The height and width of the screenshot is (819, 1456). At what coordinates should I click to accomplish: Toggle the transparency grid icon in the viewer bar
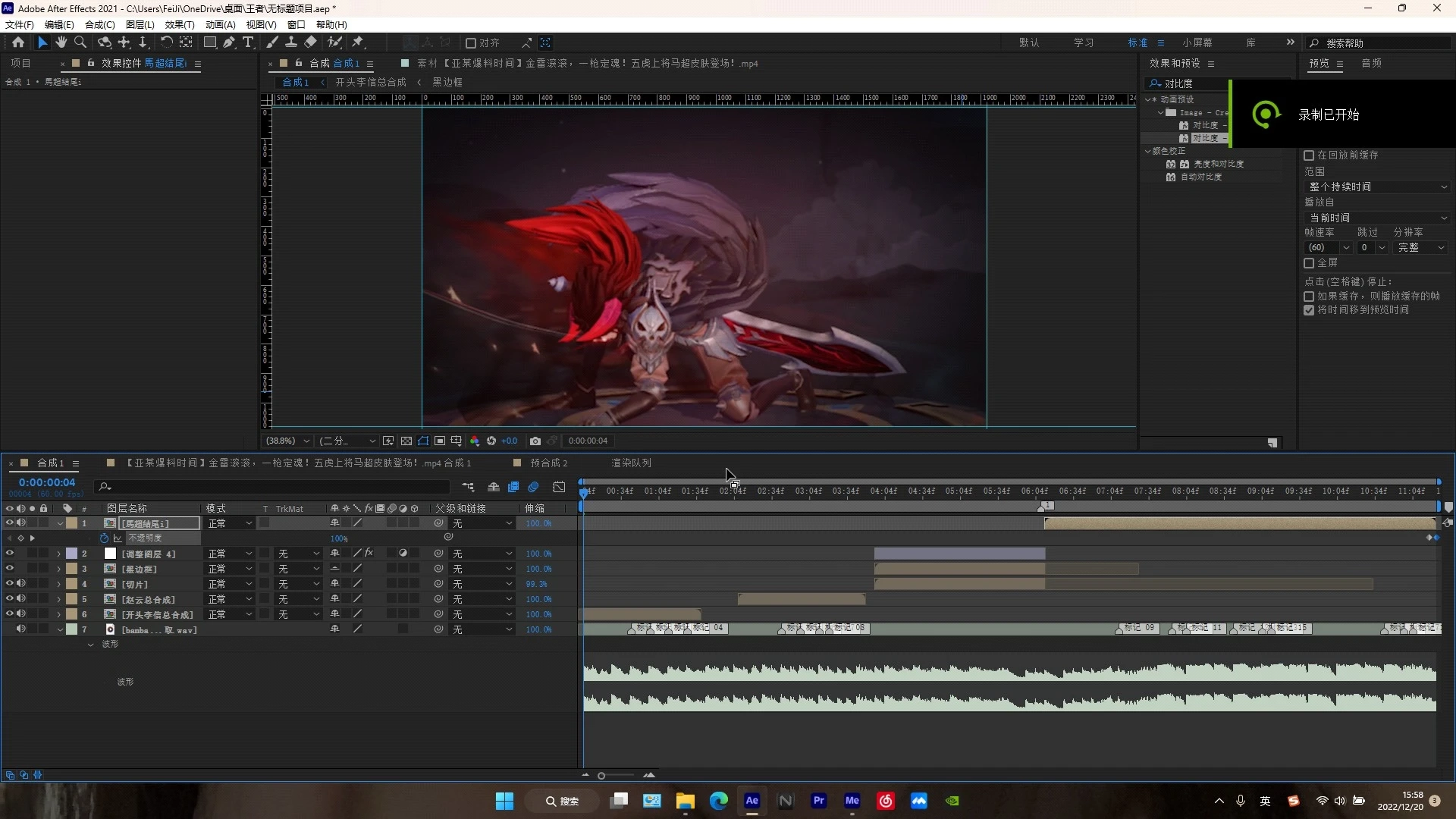coord(406,441)
